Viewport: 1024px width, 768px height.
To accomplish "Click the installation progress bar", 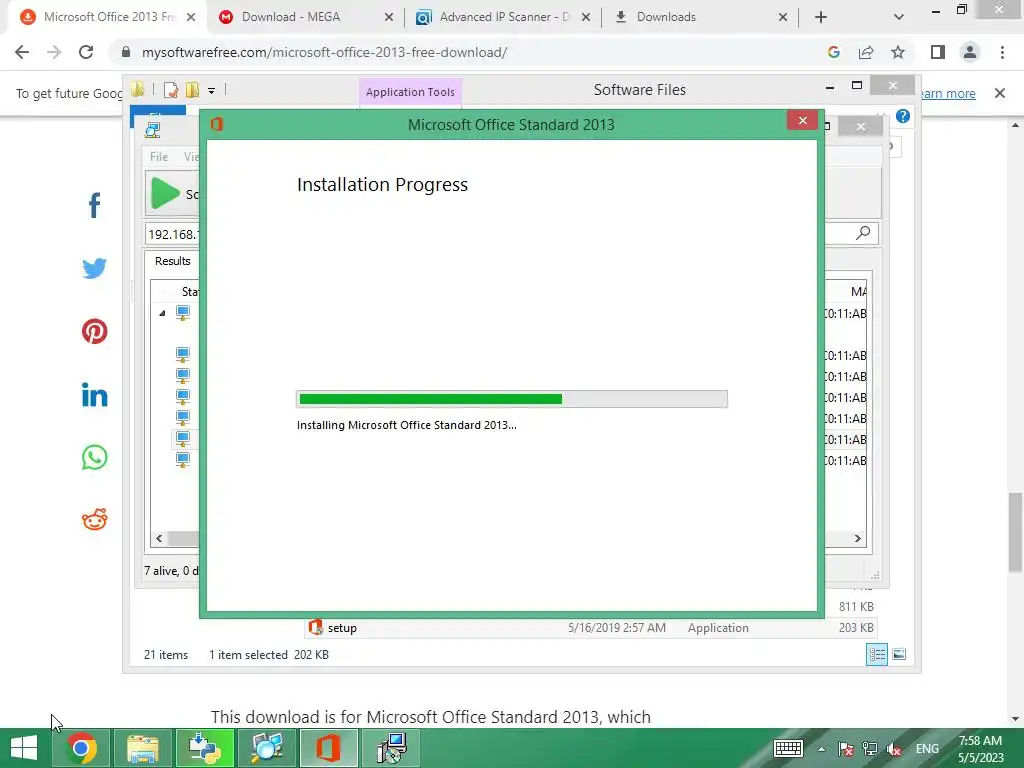I will point(512,399).
